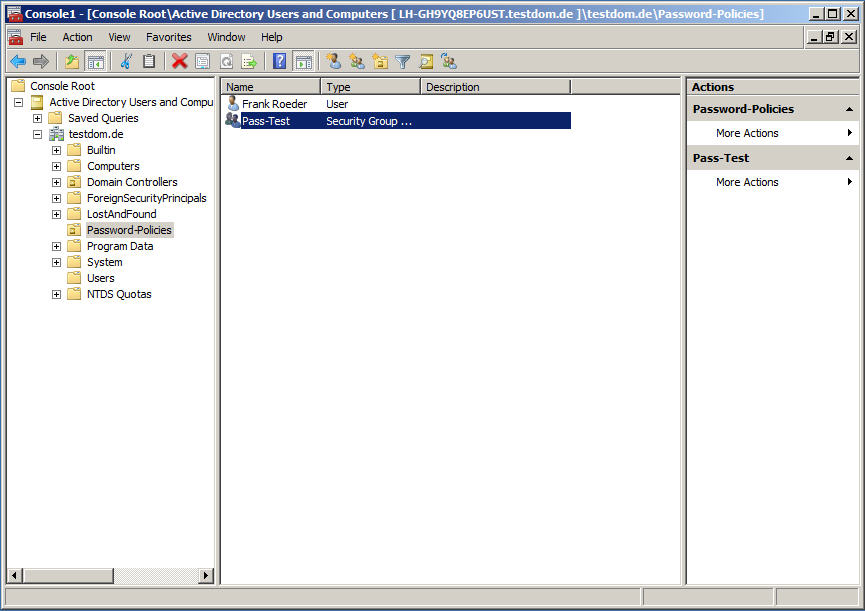Select Console Root in the tree
The image size is (865, 611).
(x=62, y=86)
